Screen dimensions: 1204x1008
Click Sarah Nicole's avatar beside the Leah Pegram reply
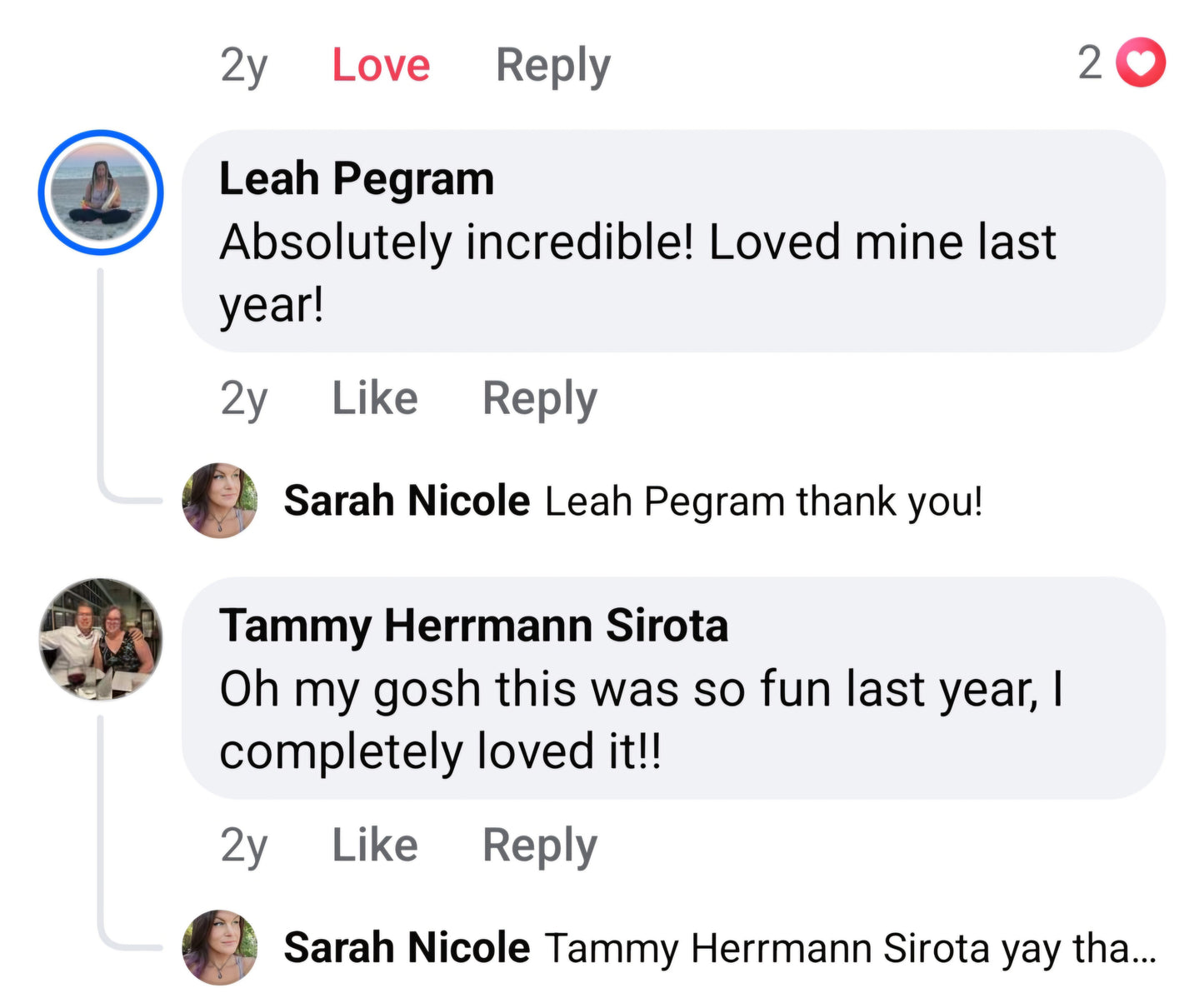220,501
